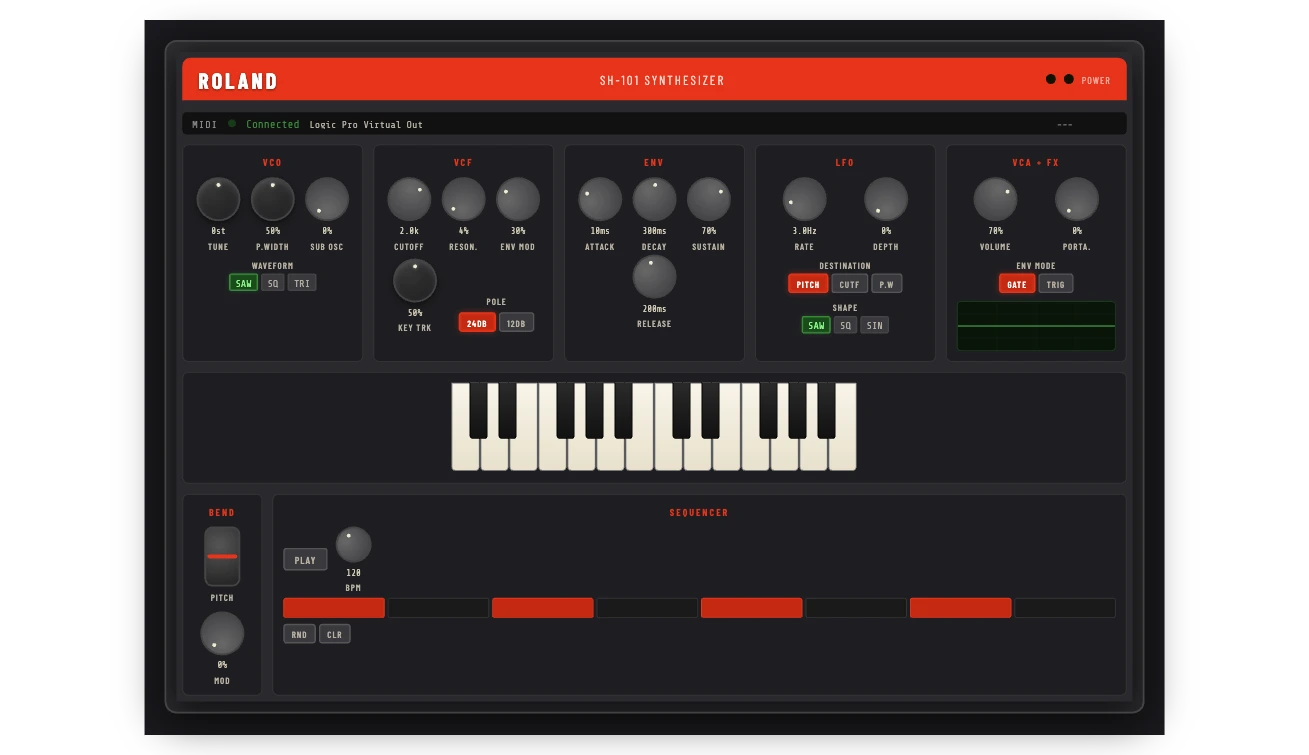Set LFO destination to PITCH
The image size is (1309, 755).
[808, 284]
